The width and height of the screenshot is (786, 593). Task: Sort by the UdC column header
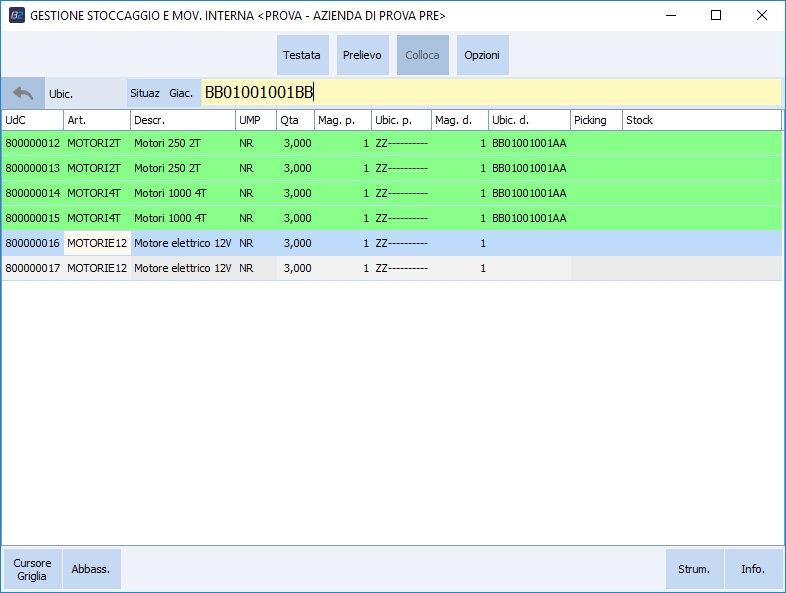(x=32, y=120)
